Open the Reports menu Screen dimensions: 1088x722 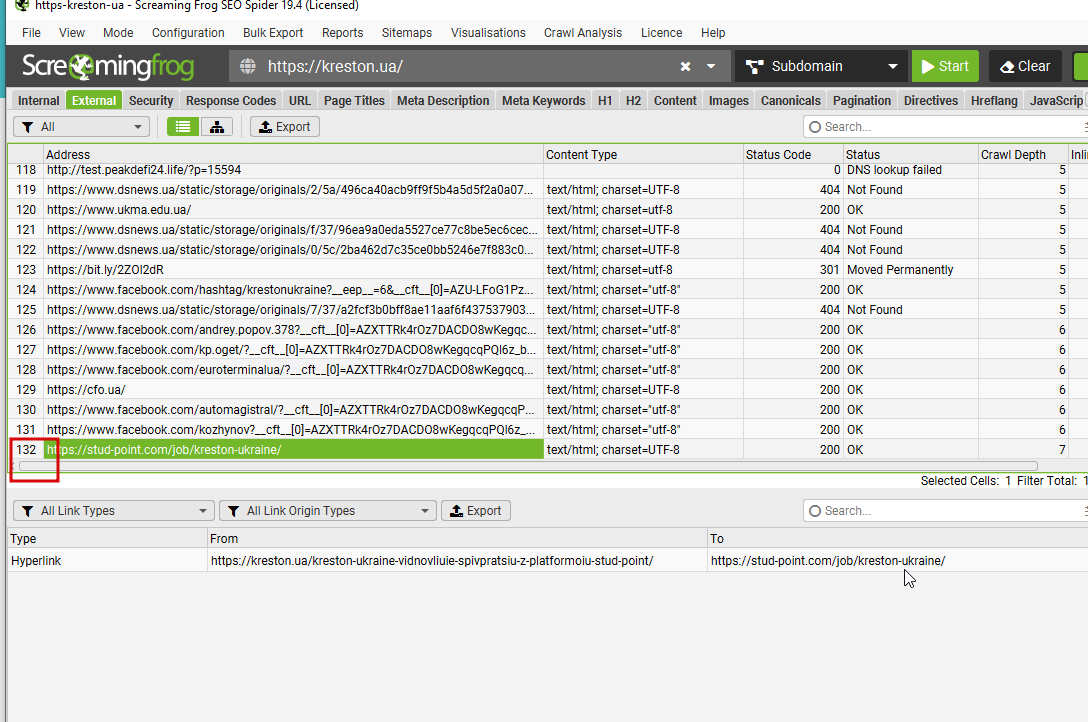pos(342,33)
